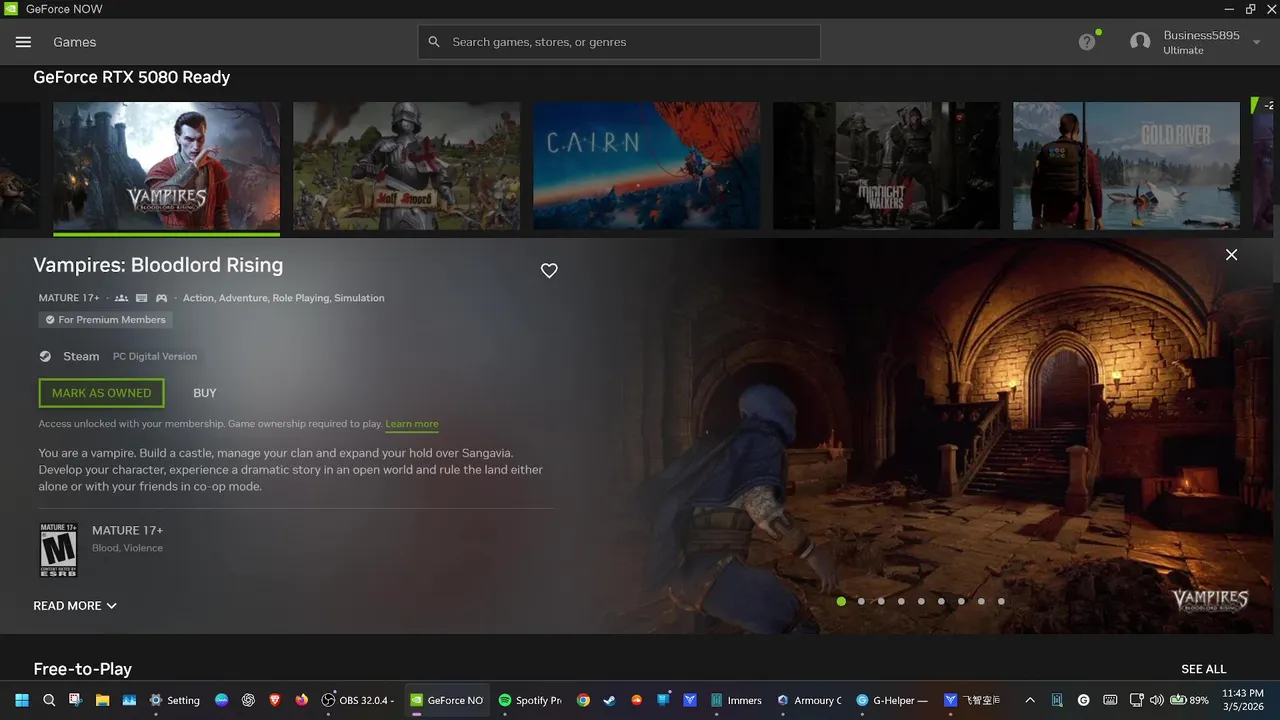
Task: Select the fourth screenshot carousel dot
Action: tap(901, 602)
